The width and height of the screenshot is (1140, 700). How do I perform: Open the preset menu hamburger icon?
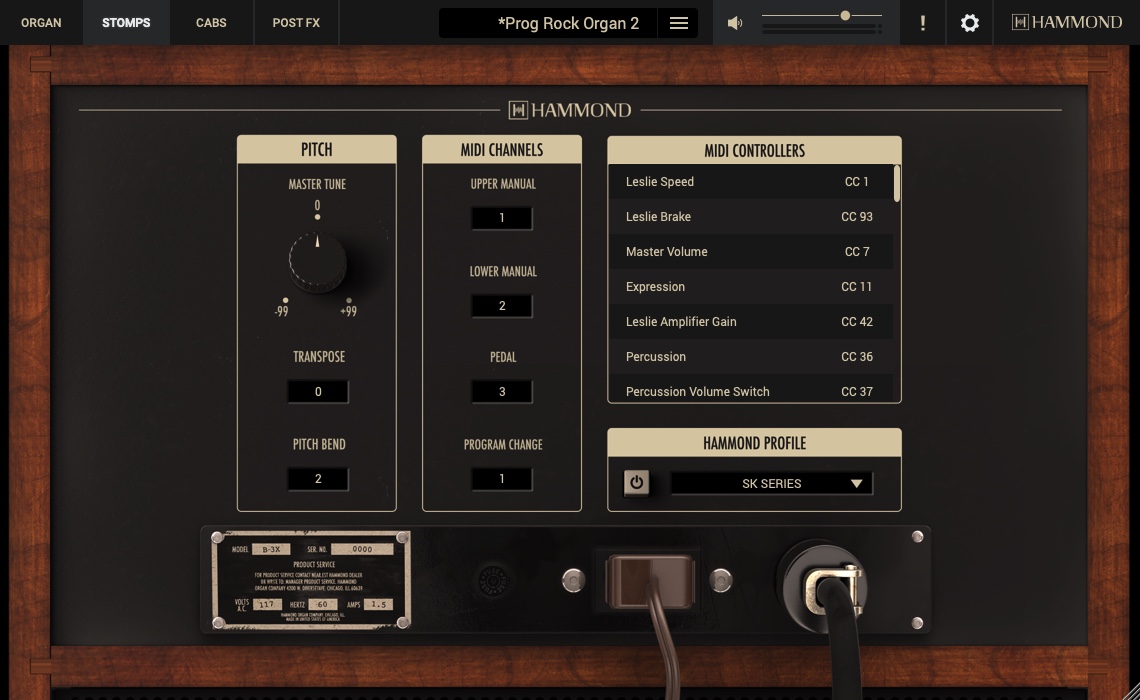[678, 23]
